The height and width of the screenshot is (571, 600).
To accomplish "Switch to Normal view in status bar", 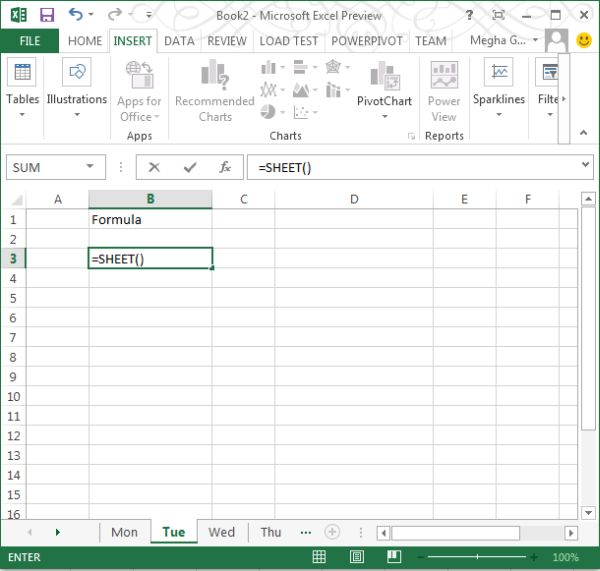I will click(x=319, y=556).
